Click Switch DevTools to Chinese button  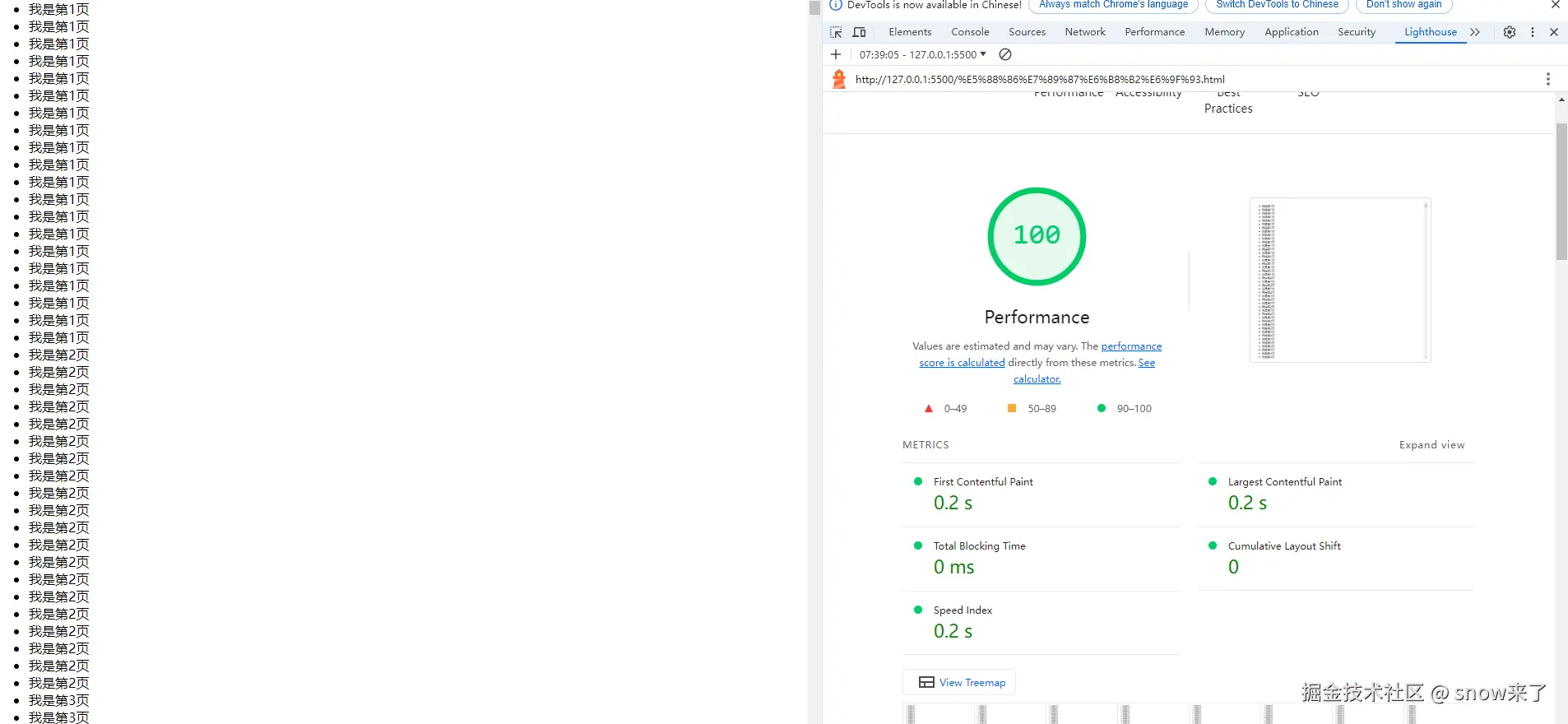[1277, 4]
